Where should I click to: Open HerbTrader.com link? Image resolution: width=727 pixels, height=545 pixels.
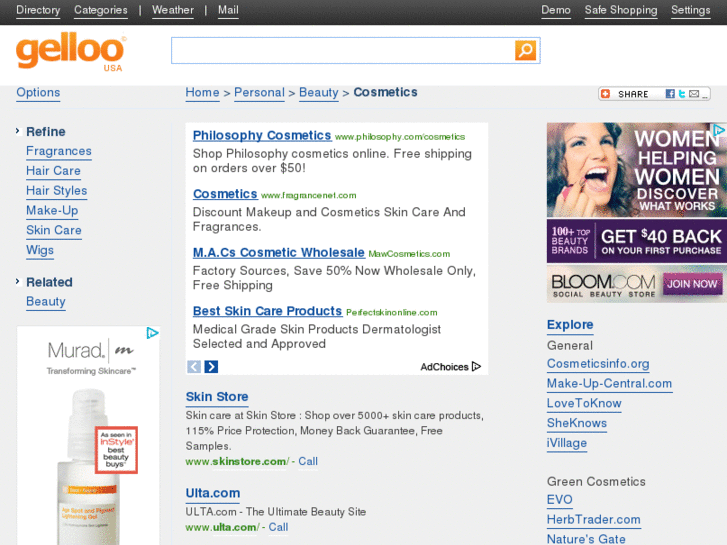593,520
